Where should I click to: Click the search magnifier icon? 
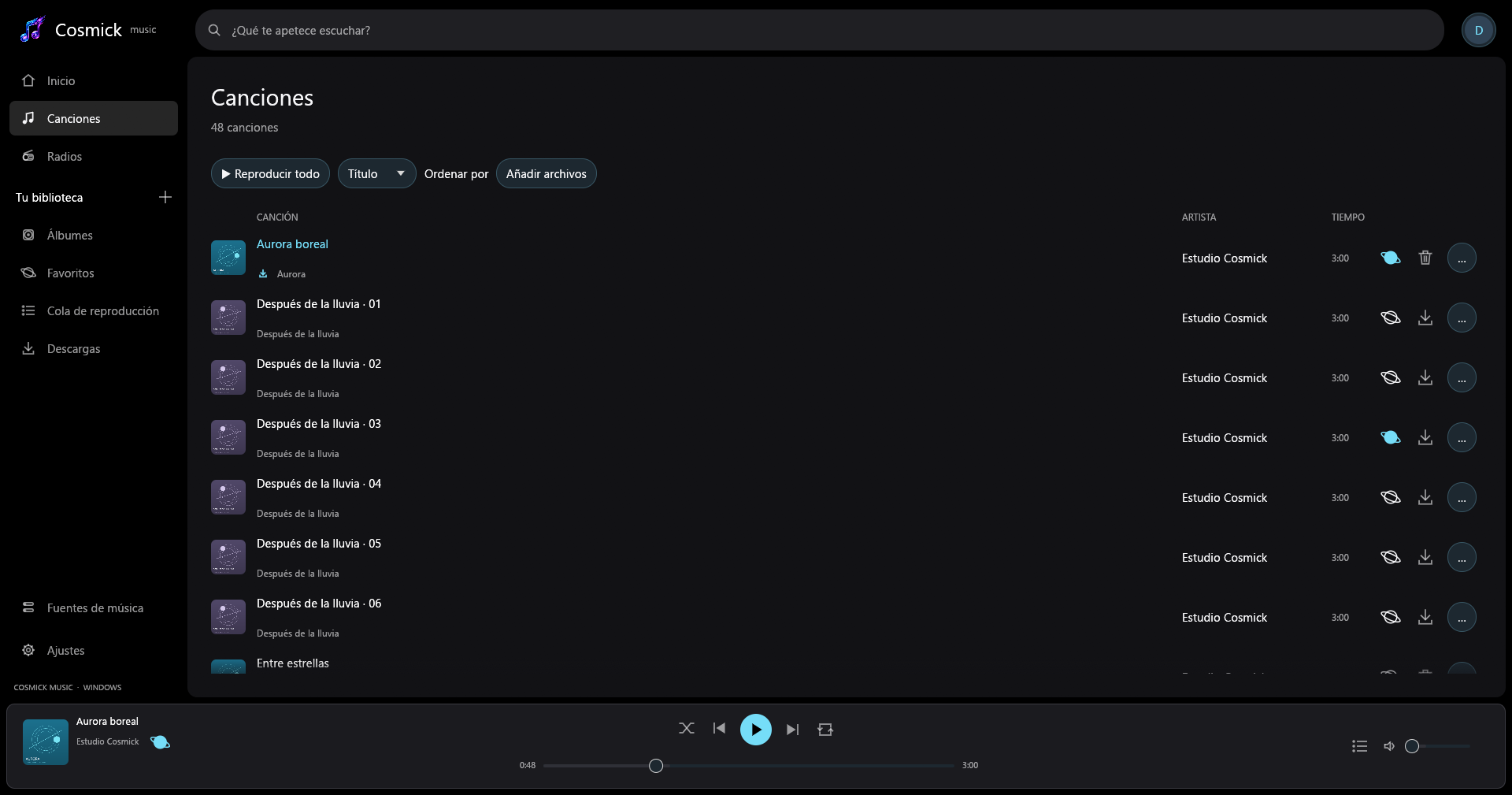tap(214, 30)
